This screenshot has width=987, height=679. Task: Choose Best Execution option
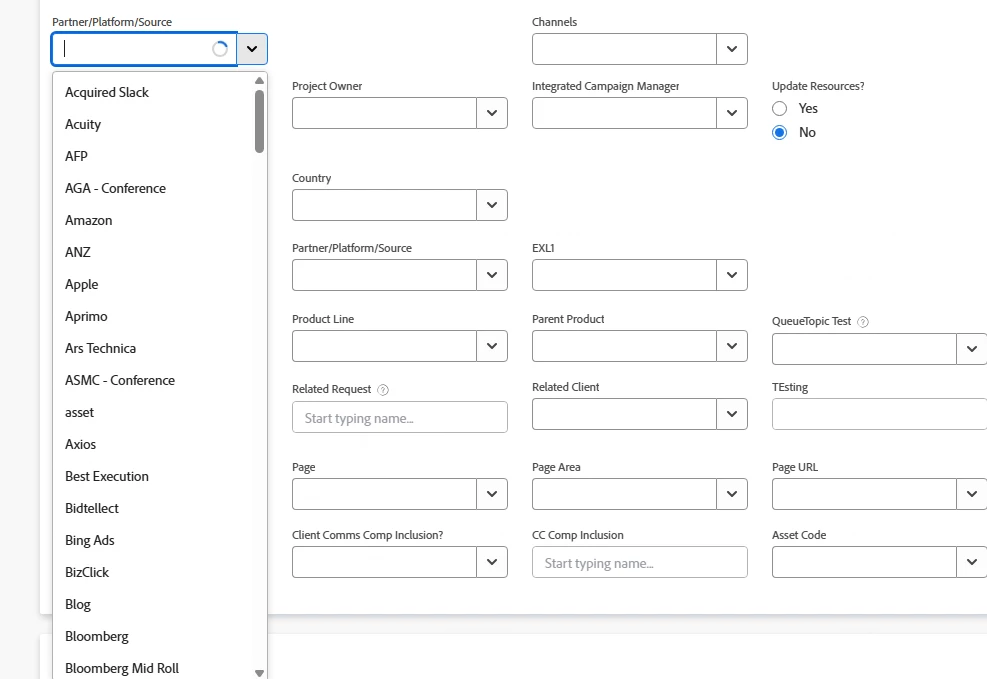tap(154, 476)
